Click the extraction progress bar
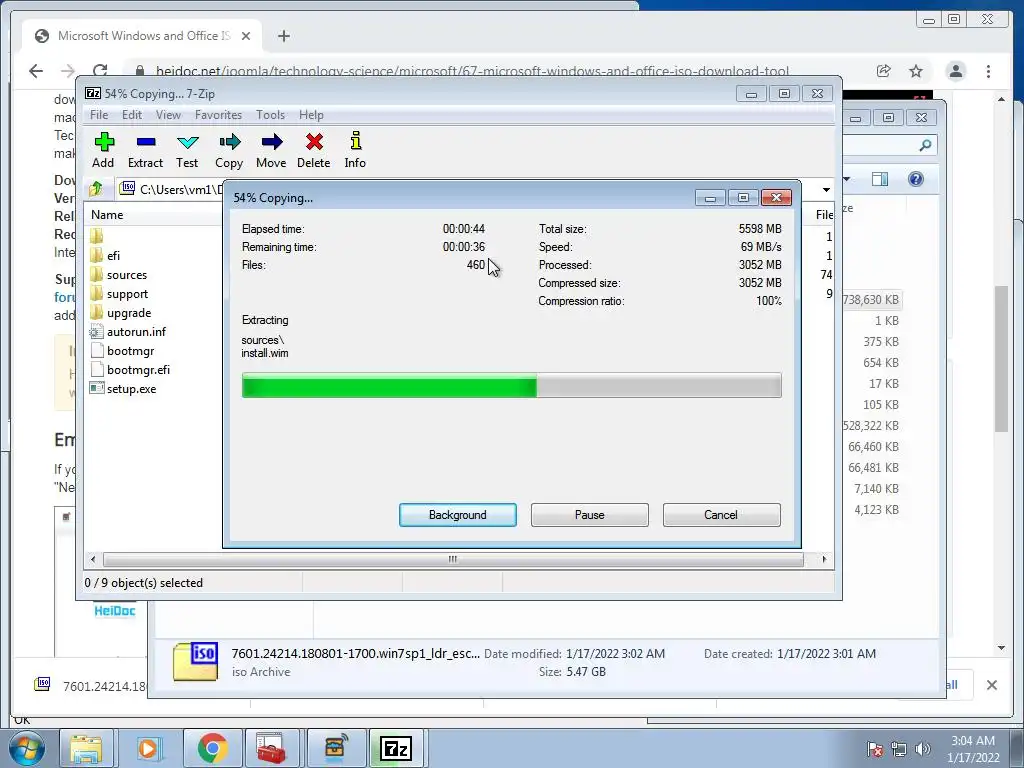Screen dimensions: 1024x768 [511, 385]
